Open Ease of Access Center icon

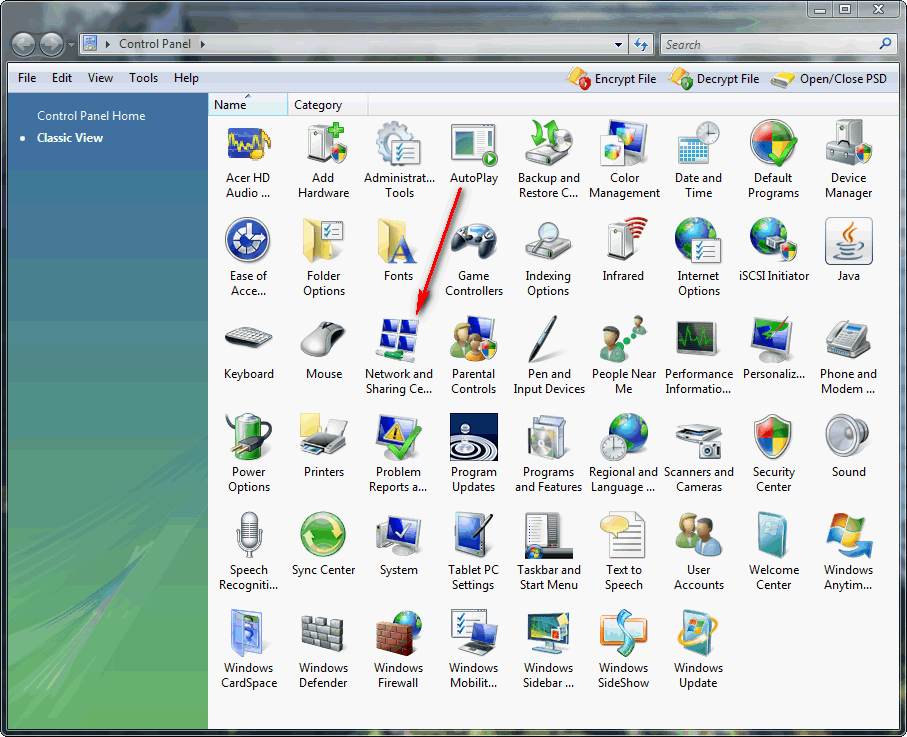[248, 239]
